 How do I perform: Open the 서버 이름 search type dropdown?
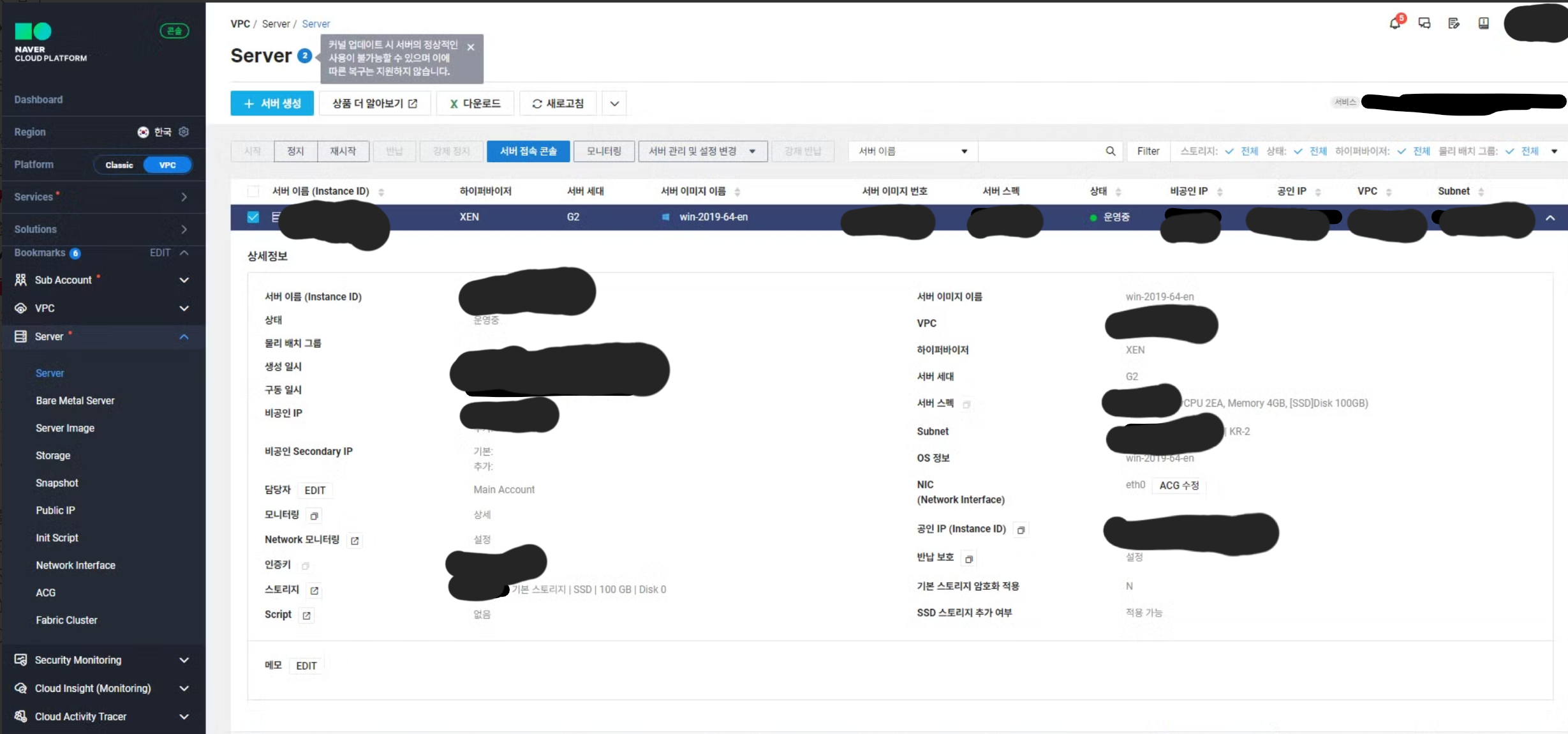tap(912, 151)
